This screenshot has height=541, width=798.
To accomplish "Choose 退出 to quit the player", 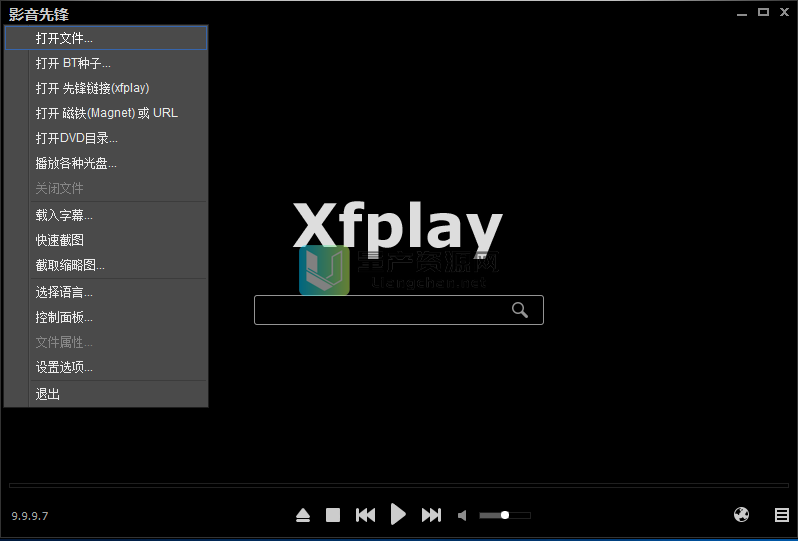I will [x=106, y=394].
